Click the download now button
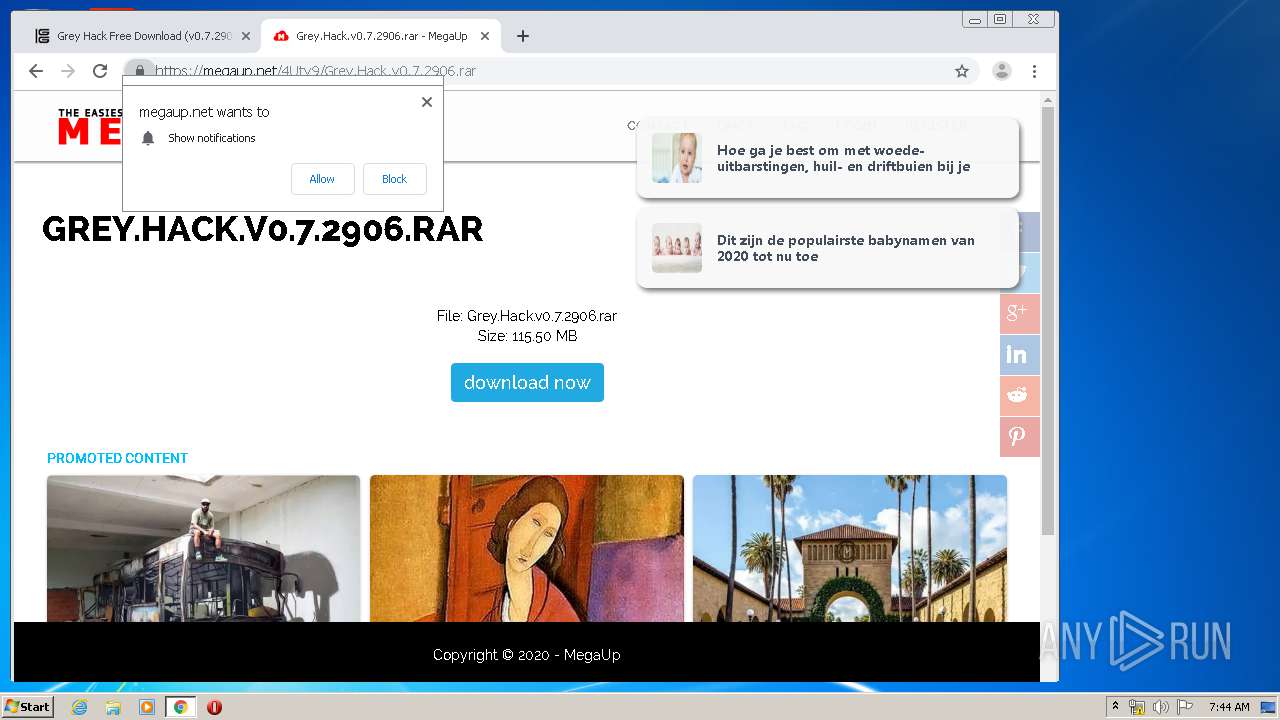Viewport: 1280px width, 720px height. point(527,383)
